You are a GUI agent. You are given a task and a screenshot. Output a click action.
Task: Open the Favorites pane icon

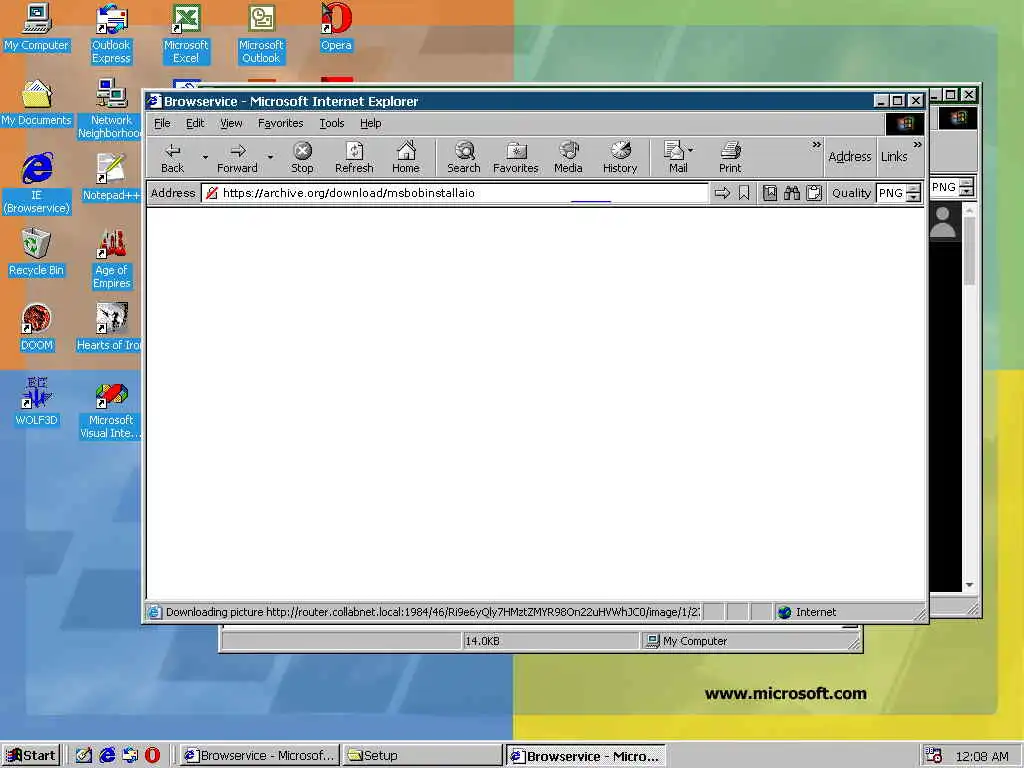pyautogui.click(x=516, y=157)
